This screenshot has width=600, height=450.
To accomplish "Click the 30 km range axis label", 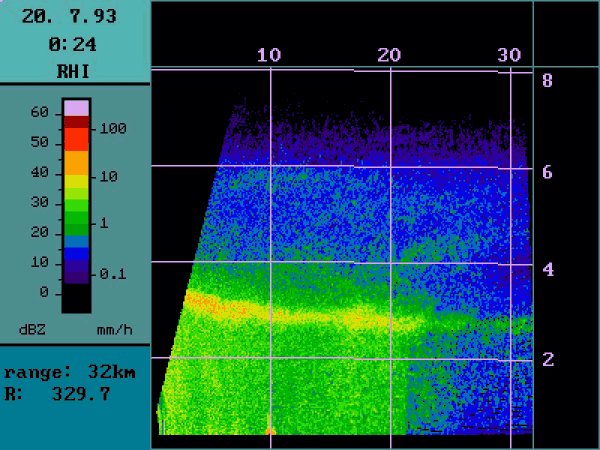I will [x=509, y=55].
